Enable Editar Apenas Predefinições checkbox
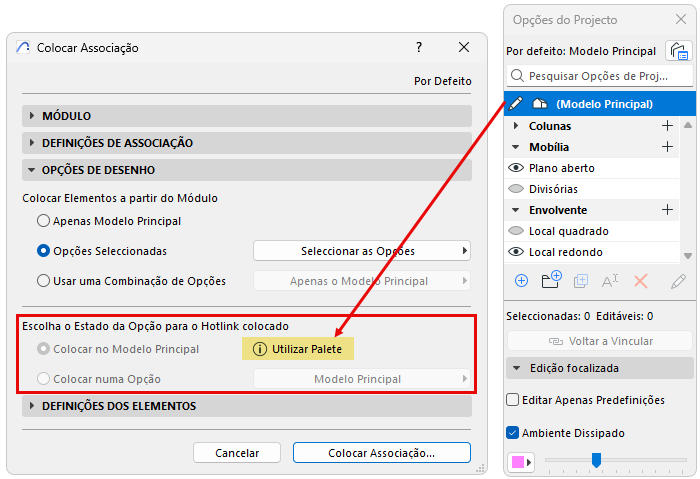Viewport: 700px width, 479px height. [x=513, y=400]
